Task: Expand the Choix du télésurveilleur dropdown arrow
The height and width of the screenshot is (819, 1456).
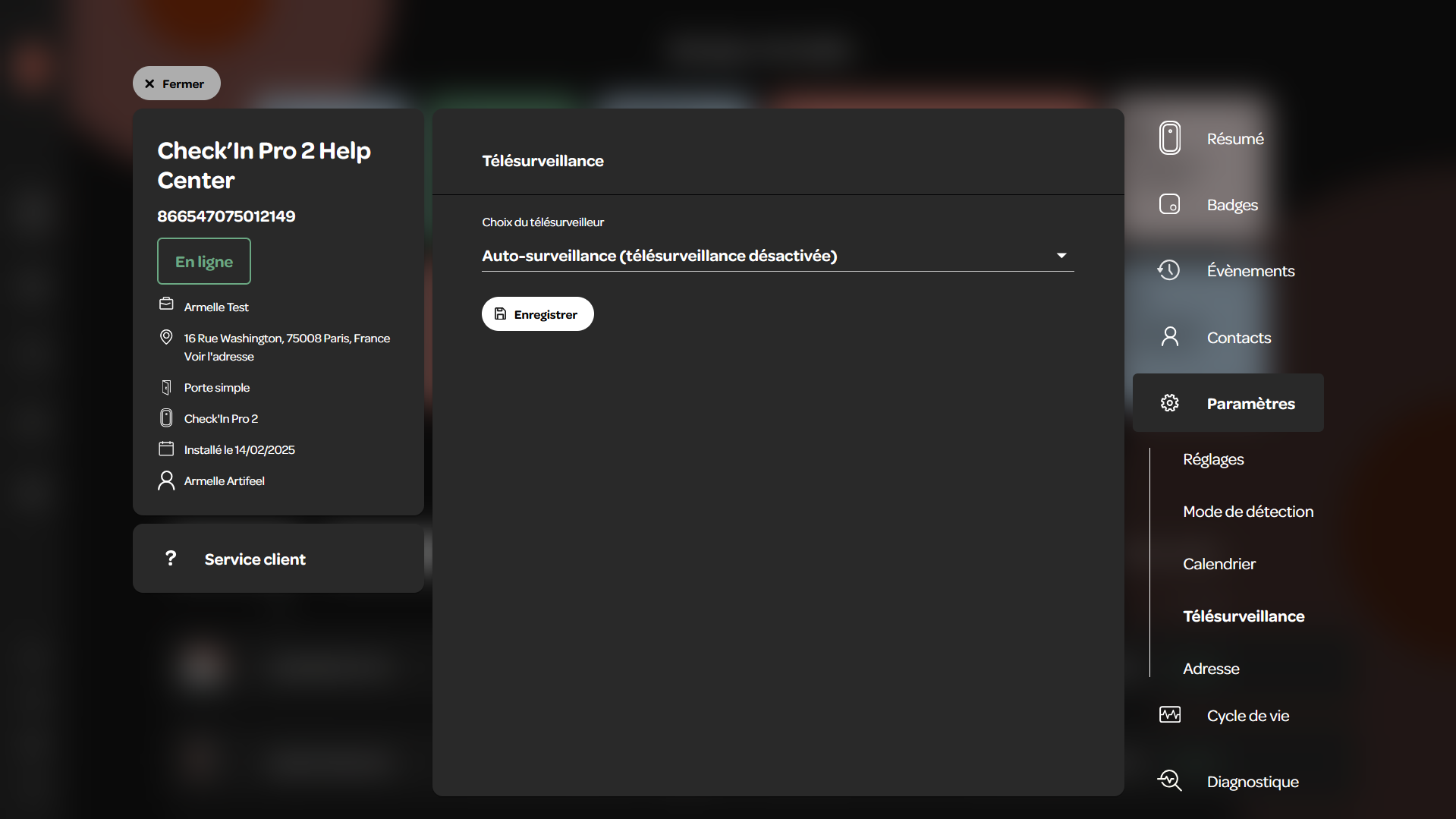Action: coord(1061,256)
